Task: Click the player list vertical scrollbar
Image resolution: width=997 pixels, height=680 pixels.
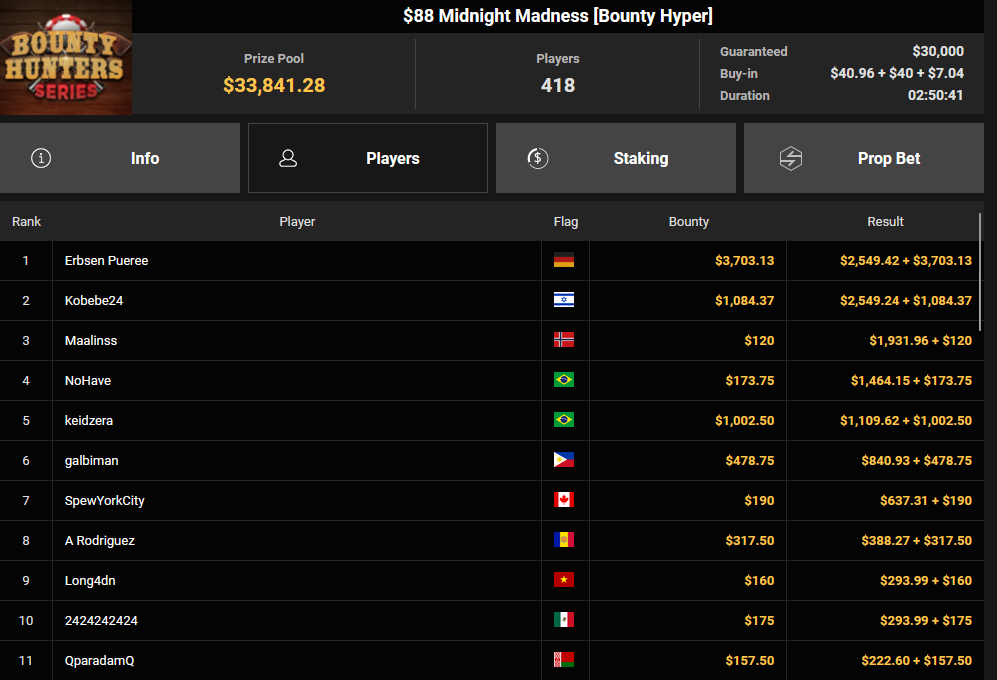Action: 980,270
